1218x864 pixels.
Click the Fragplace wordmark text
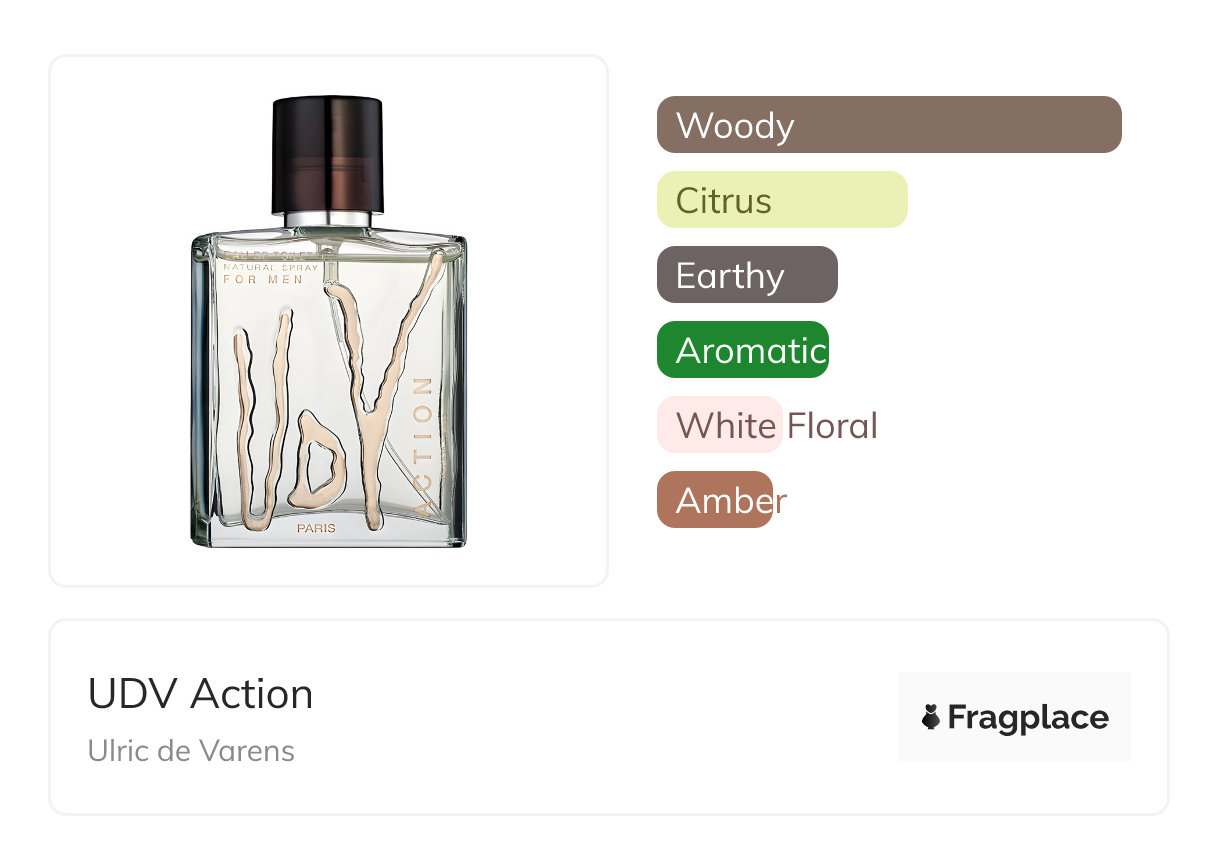(x=1028, y=717)
